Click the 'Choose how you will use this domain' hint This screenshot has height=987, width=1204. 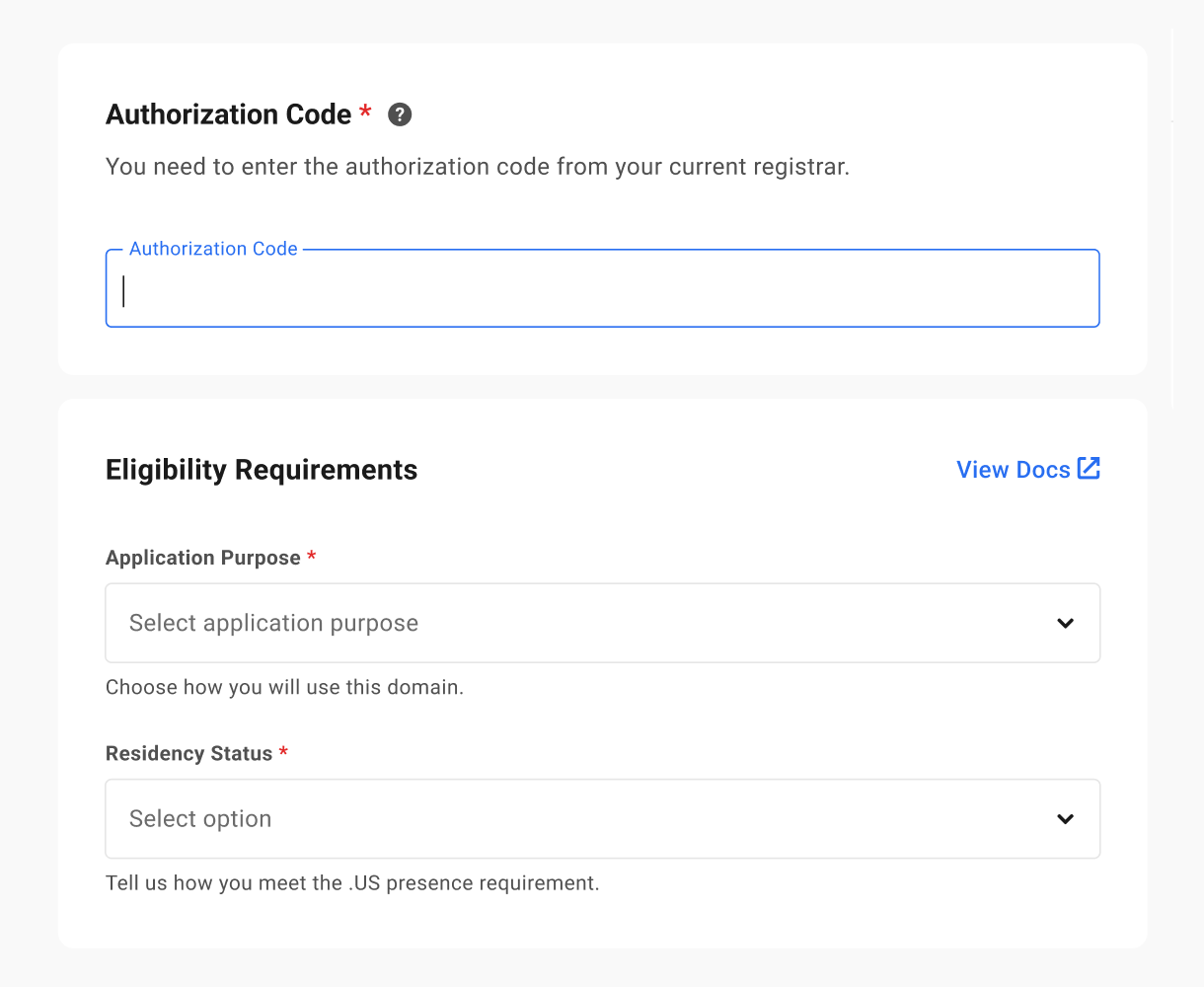pos(284,687)
